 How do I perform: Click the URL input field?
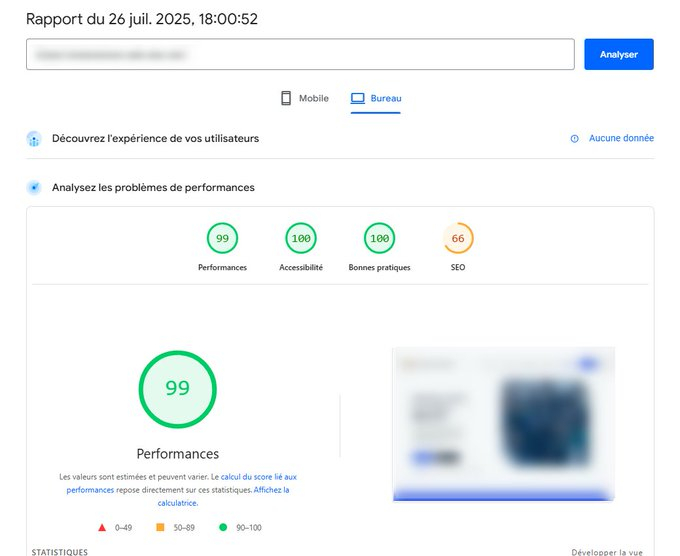[300, 54]
